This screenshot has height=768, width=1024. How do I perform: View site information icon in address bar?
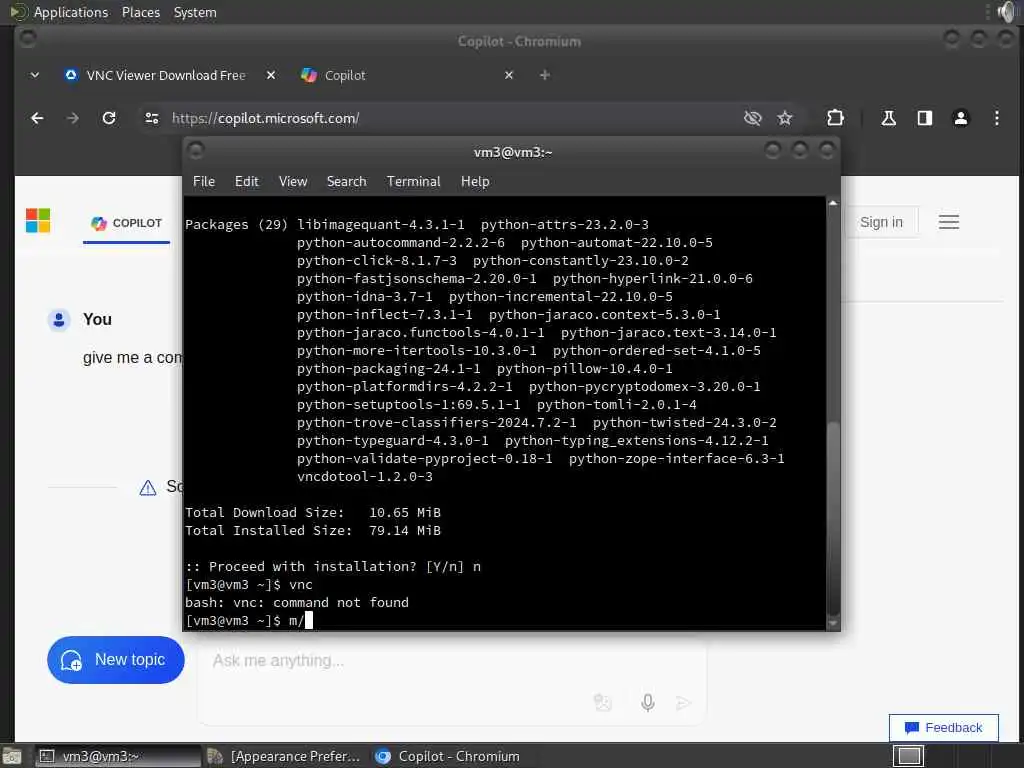[x=152, y=118]
